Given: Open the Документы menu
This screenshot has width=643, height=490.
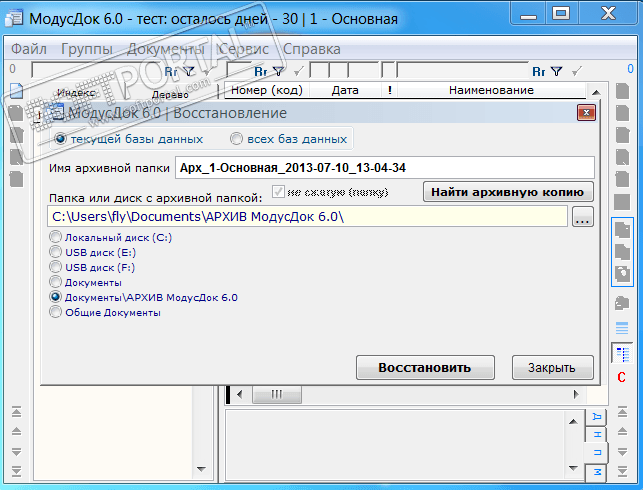Looking at the screenshot, I should 165,49.
